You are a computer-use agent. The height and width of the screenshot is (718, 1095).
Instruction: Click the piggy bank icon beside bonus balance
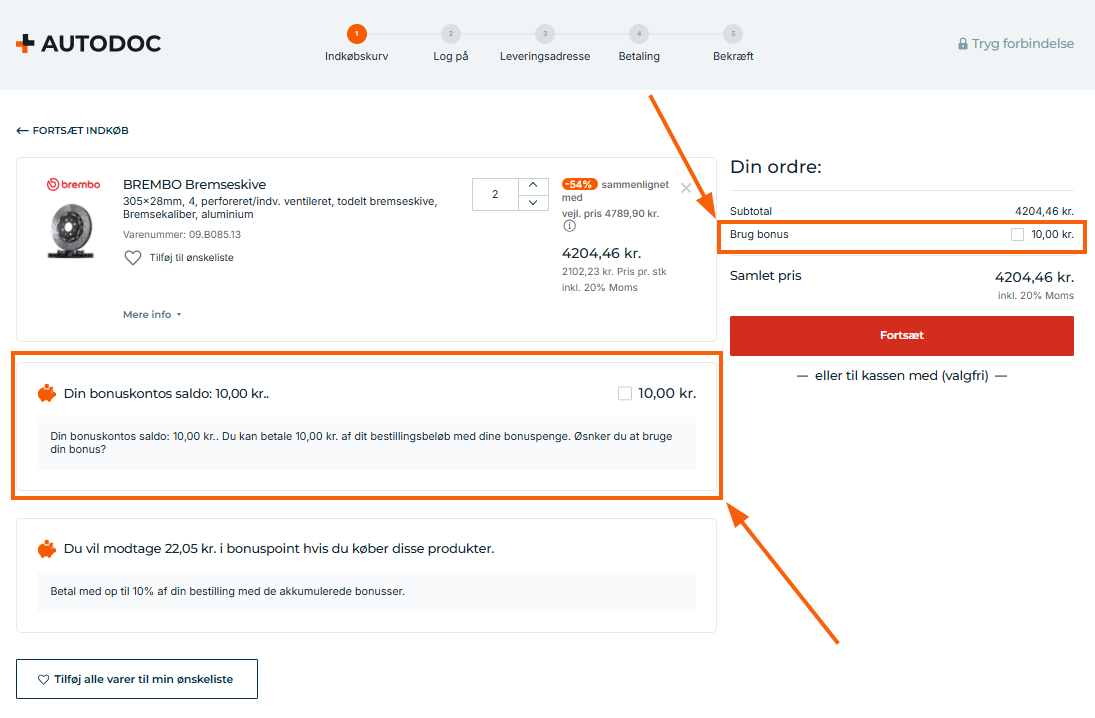point(47,393)
